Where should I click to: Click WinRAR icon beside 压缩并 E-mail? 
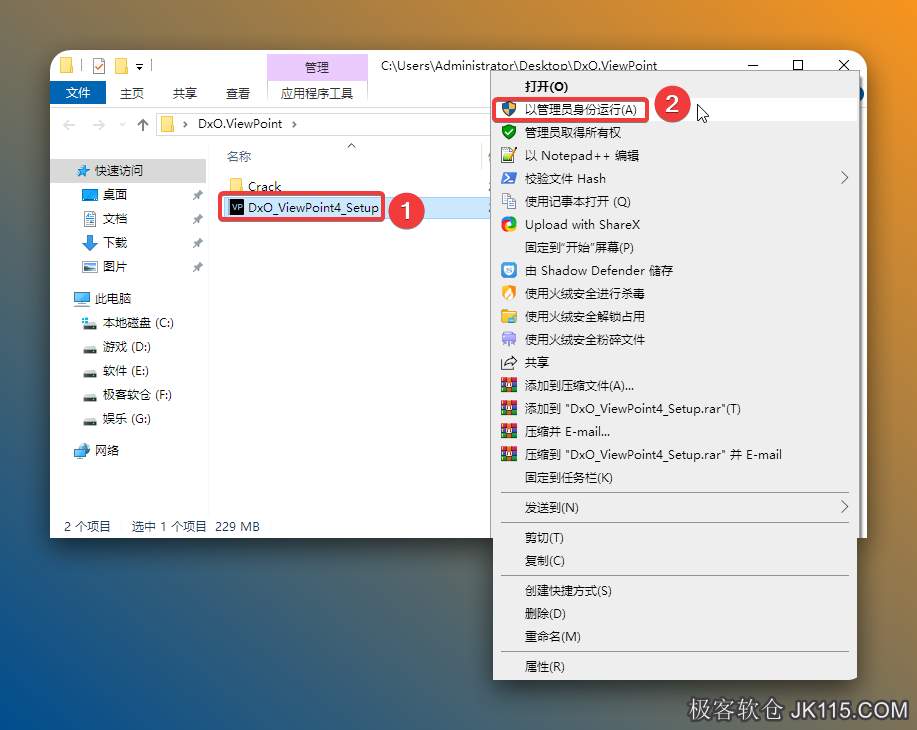pos(509,431)
